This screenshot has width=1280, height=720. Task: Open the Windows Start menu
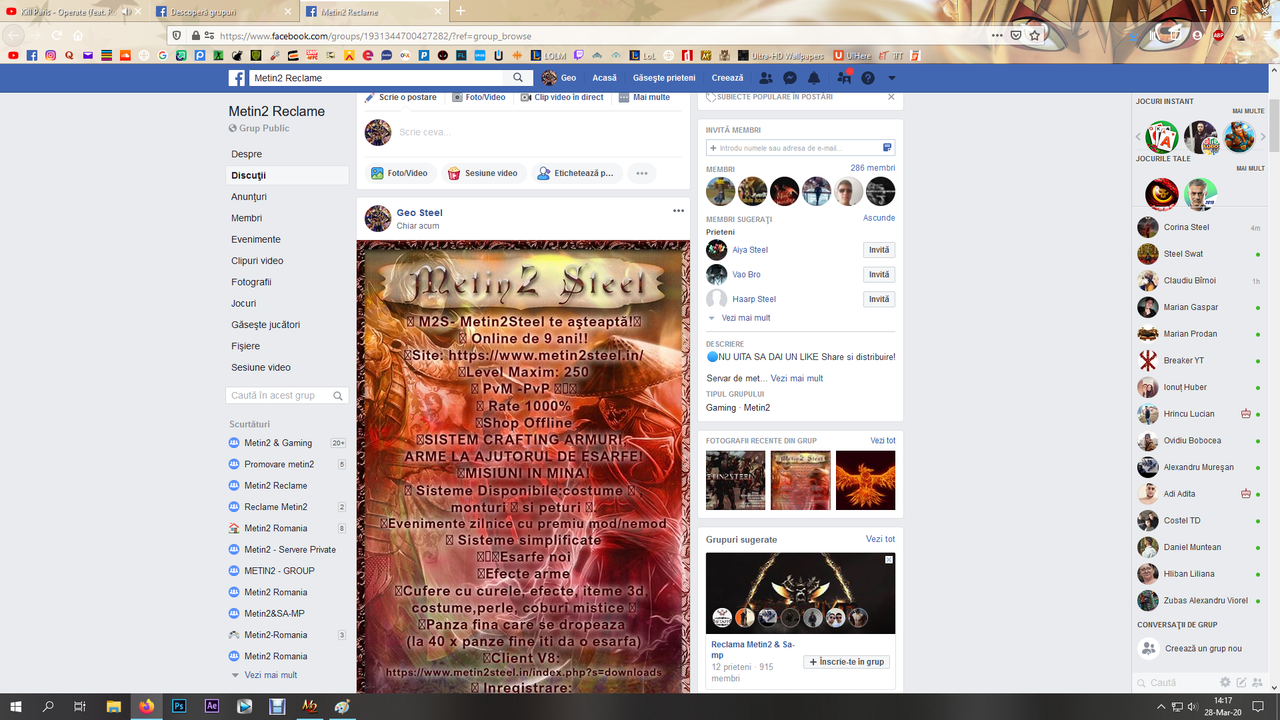[16, 706]
